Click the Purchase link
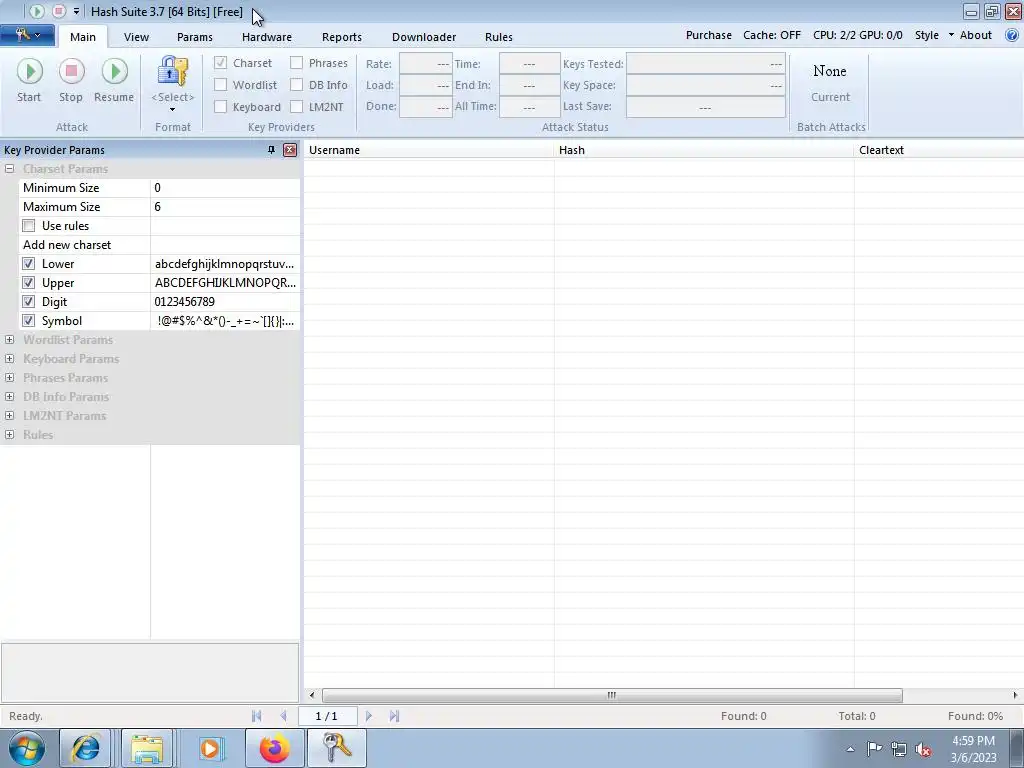The height and width of the screenshot is (768, 1024). (709, 35)
